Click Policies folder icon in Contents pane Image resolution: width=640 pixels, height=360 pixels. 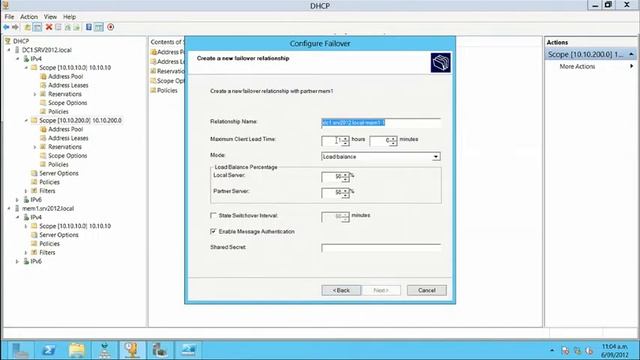153,91
